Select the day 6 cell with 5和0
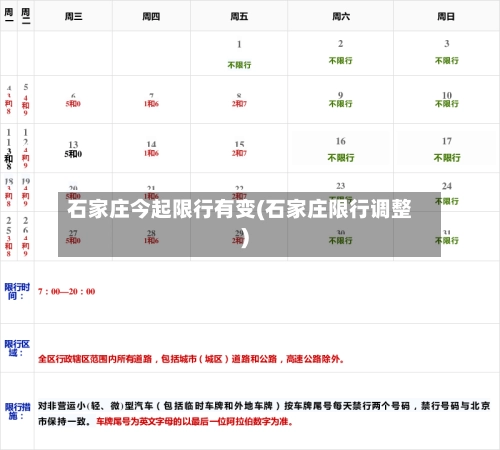Viewport: 500px width, 450px height. pos(73,100)
